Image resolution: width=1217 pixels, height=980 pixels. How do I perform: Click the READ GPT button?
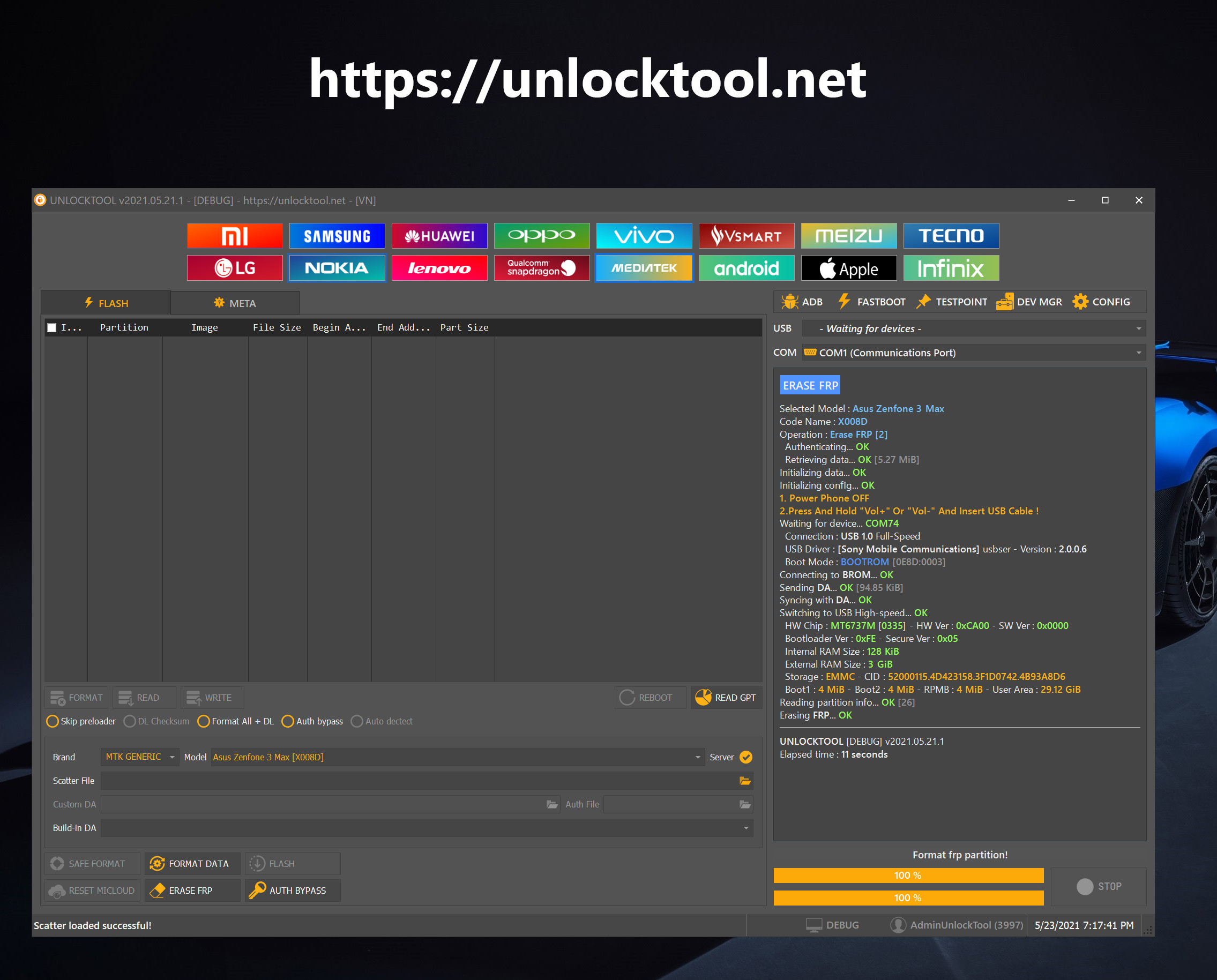[x=726, y=698]
